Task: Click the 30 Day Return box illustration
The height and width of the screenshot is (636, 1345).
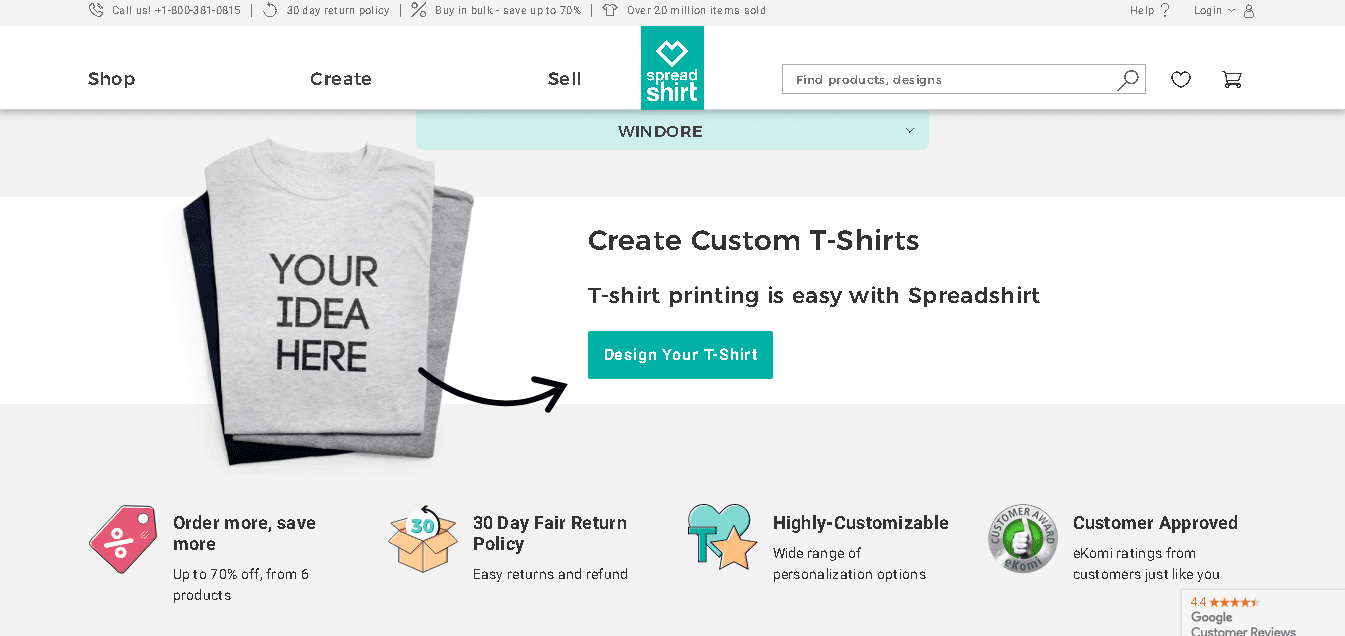Action: tap(422, 539)
